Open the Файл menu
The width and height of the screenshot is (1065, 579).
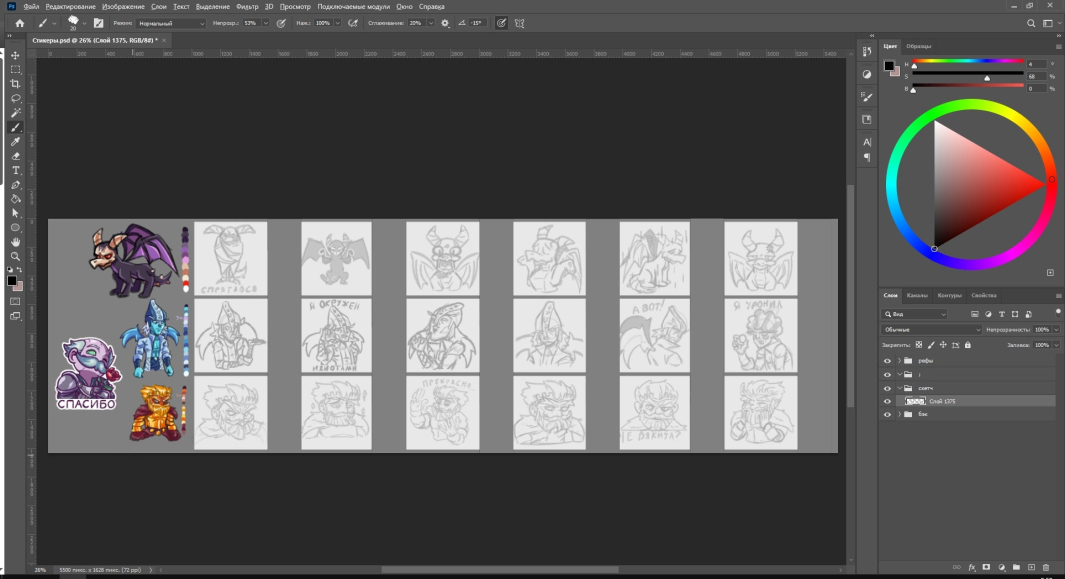(x=31, y=6)
